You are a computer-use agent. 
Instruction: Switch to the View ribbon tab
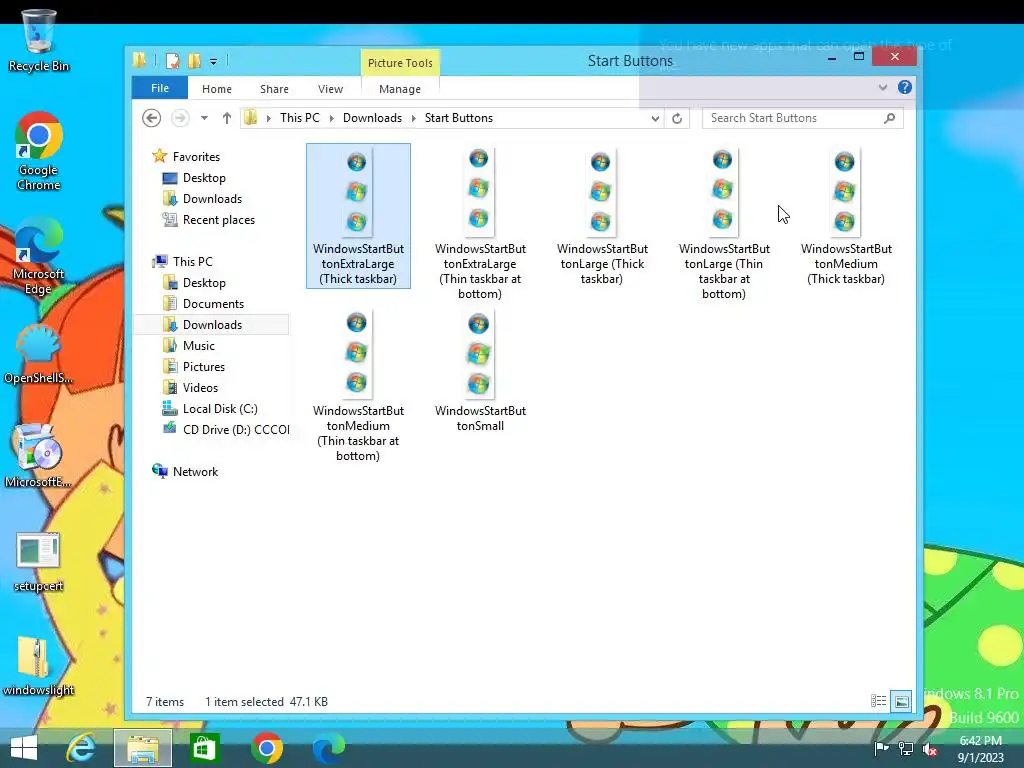[330, 89]
